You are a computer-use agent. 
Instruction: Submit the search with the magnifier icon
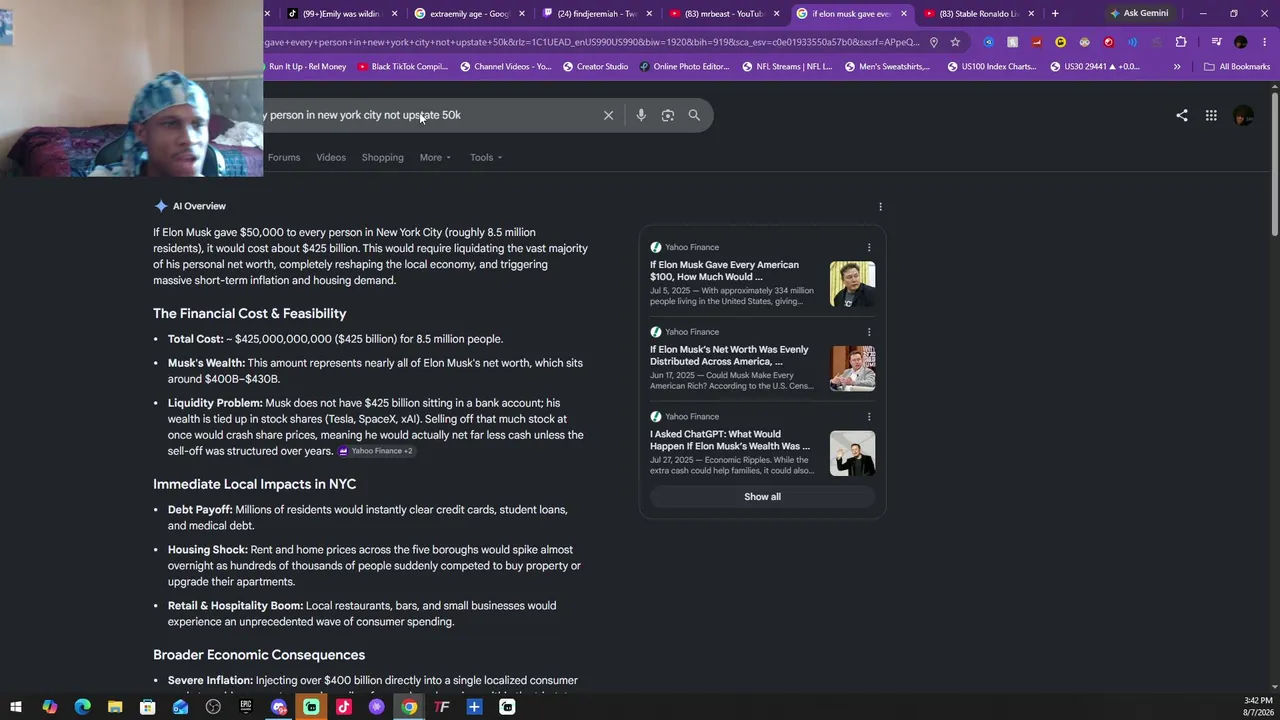tap(694, 115)
